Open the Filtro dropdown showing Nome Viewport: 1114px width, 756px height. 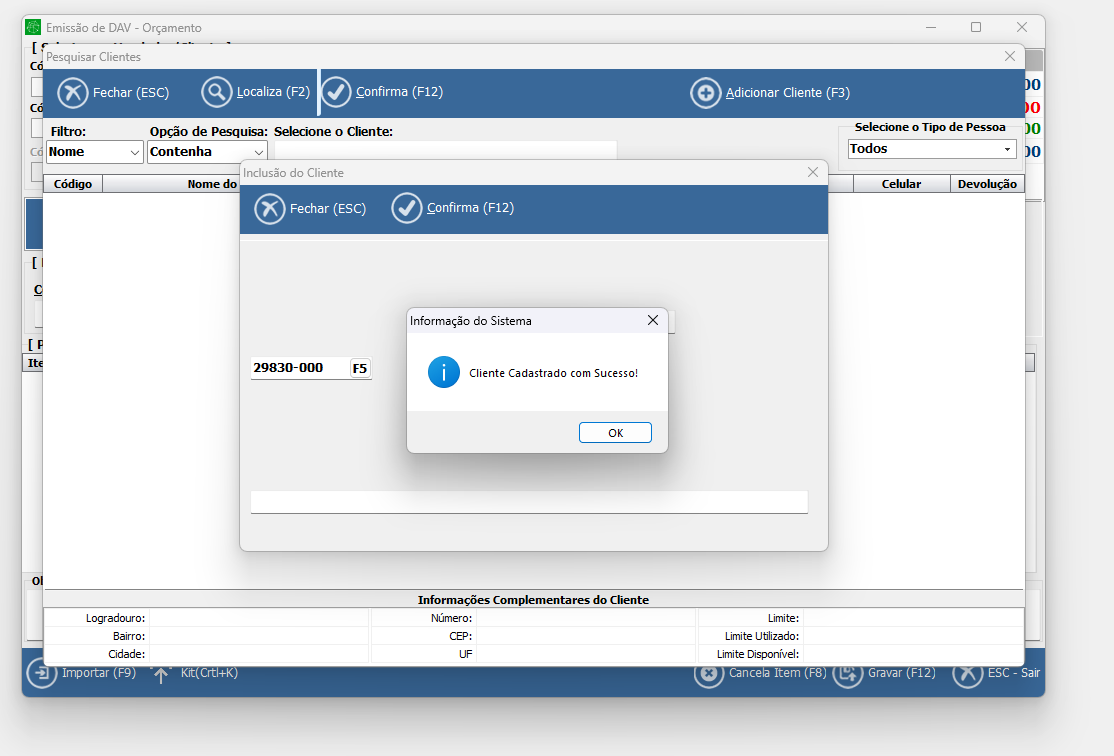click(x=95, y=152)
